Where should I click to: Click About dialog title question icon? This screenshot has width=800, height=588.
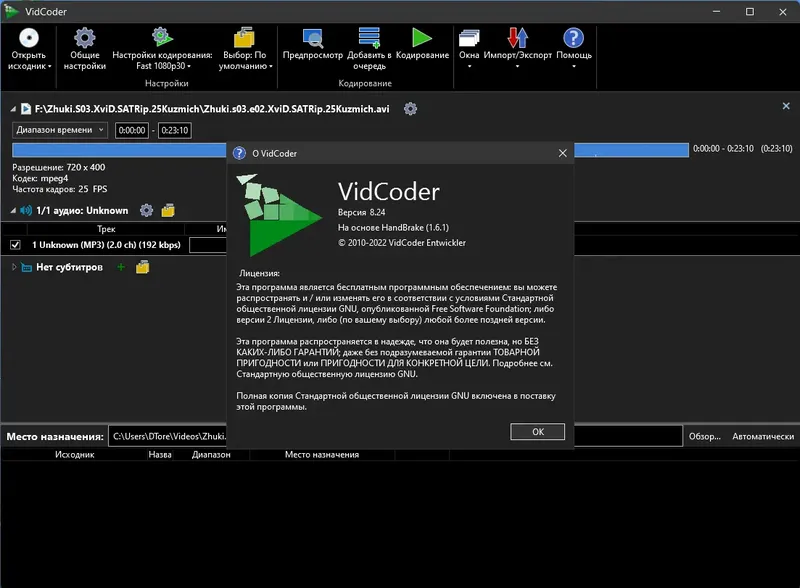(239, 153)
